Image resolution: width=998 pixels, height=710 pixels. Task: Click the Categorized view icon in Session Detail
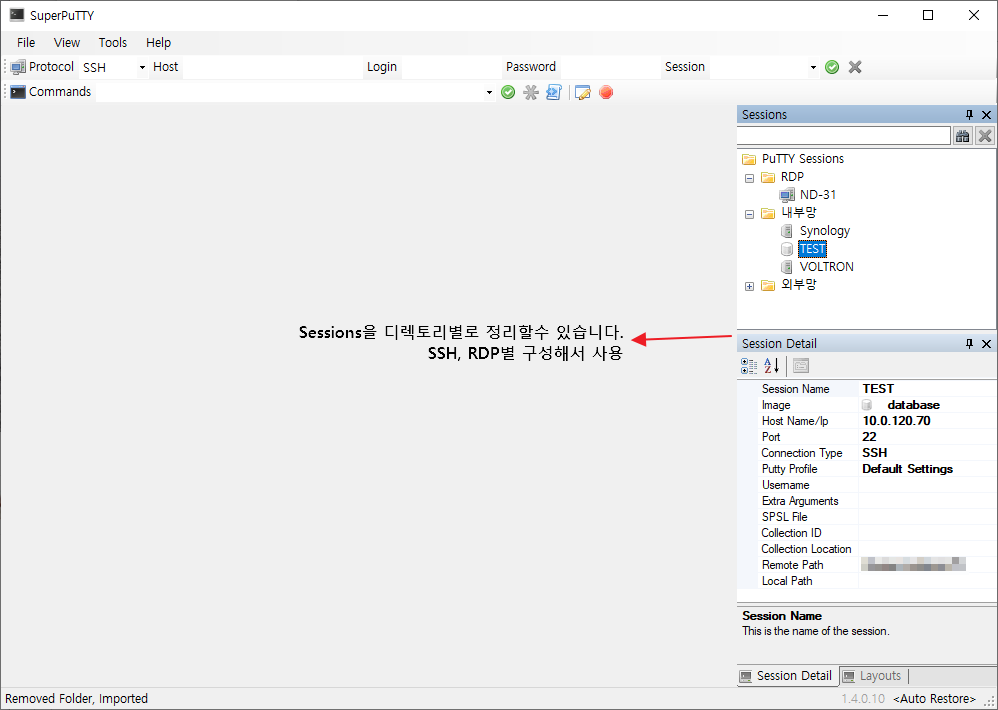pyautogui.click(x=749, y=366)
